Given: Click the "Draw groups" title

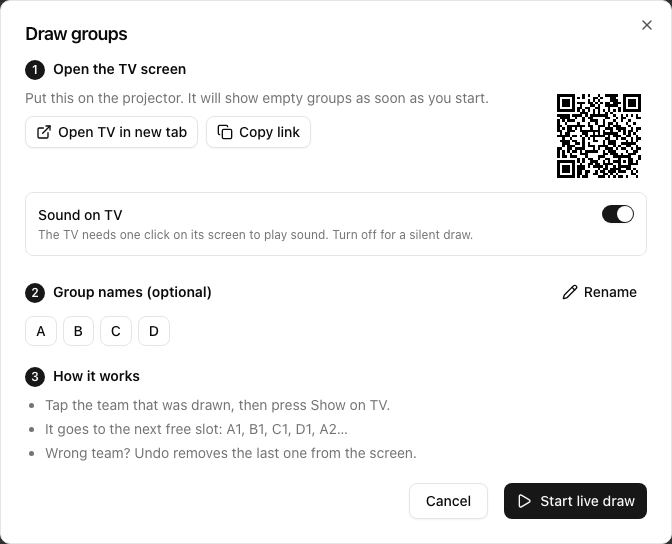Looking at the screenshot, I should pyautogui.click(x=76, y=34).
